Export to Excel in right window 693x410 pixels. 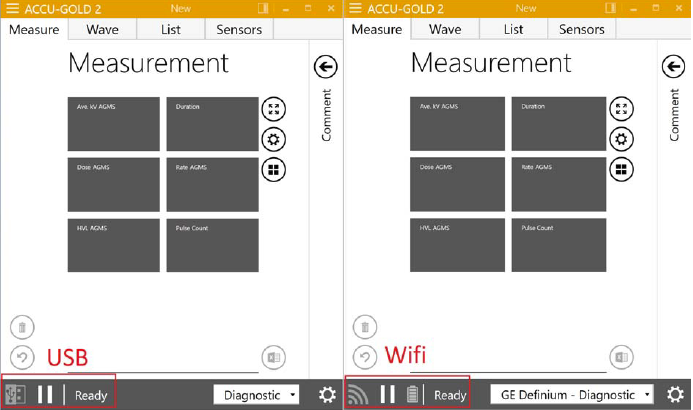621,357
